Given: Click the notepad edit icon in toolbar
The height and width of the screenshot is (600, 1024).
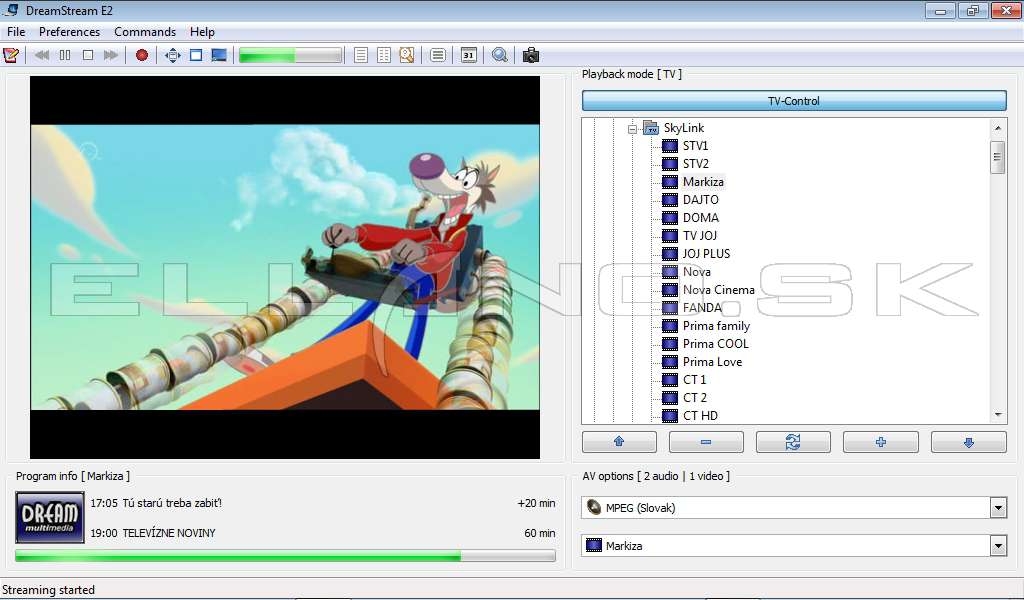Looking at the screenshot, I should click(11, 55).
